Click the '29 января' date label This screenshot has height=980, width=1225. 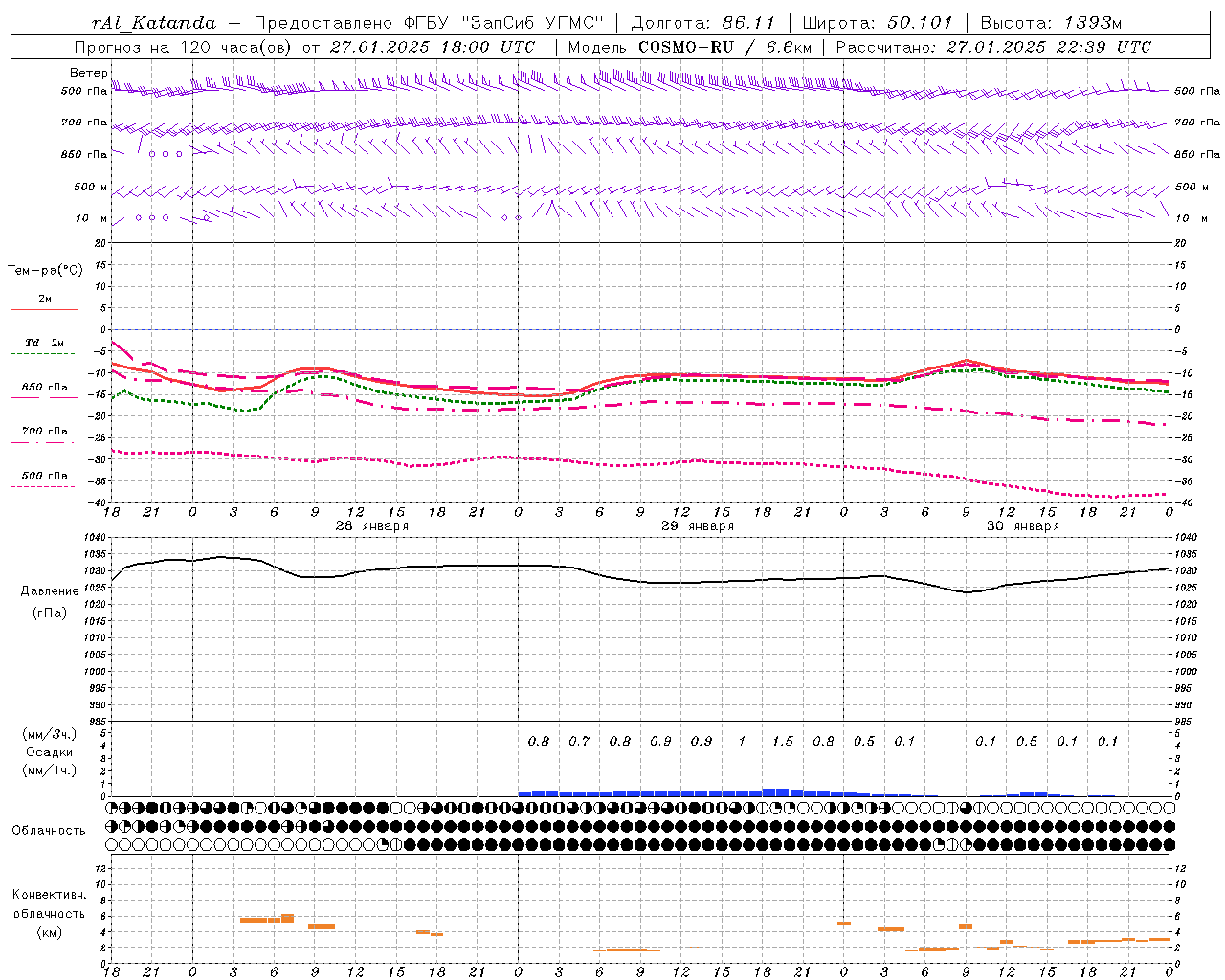point(698,526)
